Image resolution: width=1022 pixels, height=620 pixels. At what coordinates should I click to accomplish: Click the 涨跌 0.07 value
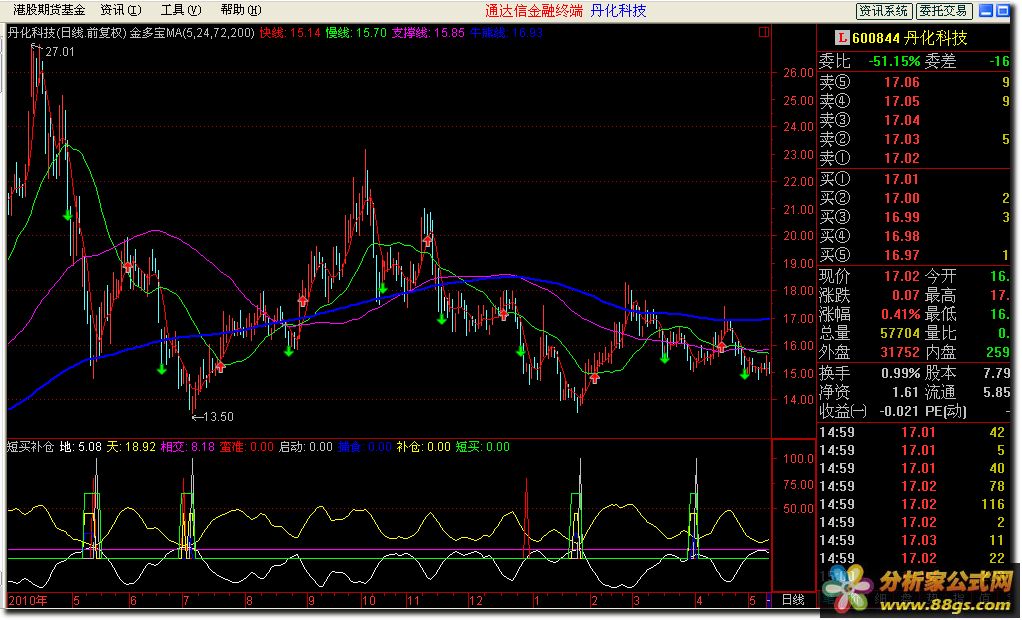(x=906, y=295)
